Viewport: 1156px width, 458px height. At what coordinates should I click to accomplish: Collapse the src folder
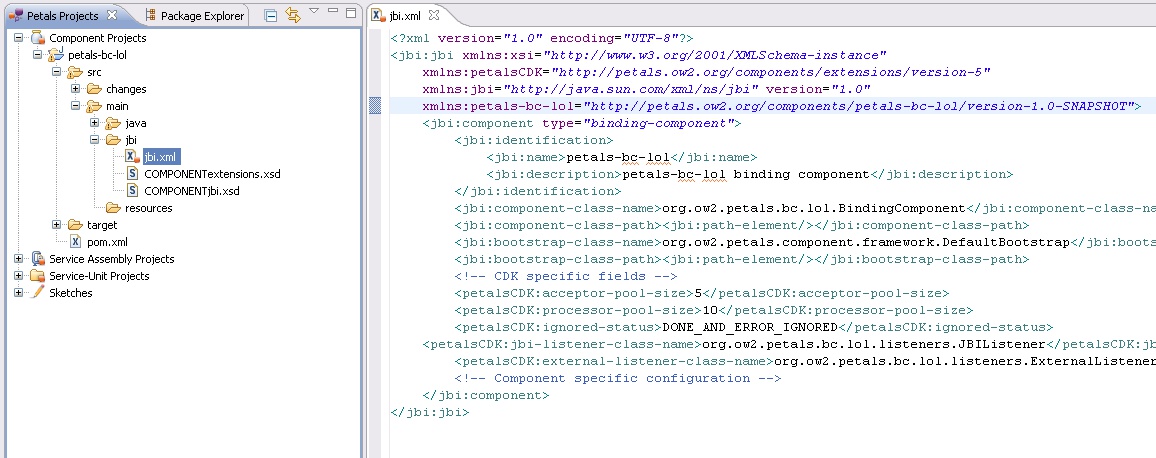pyautogui.click(x=57, y=72)
